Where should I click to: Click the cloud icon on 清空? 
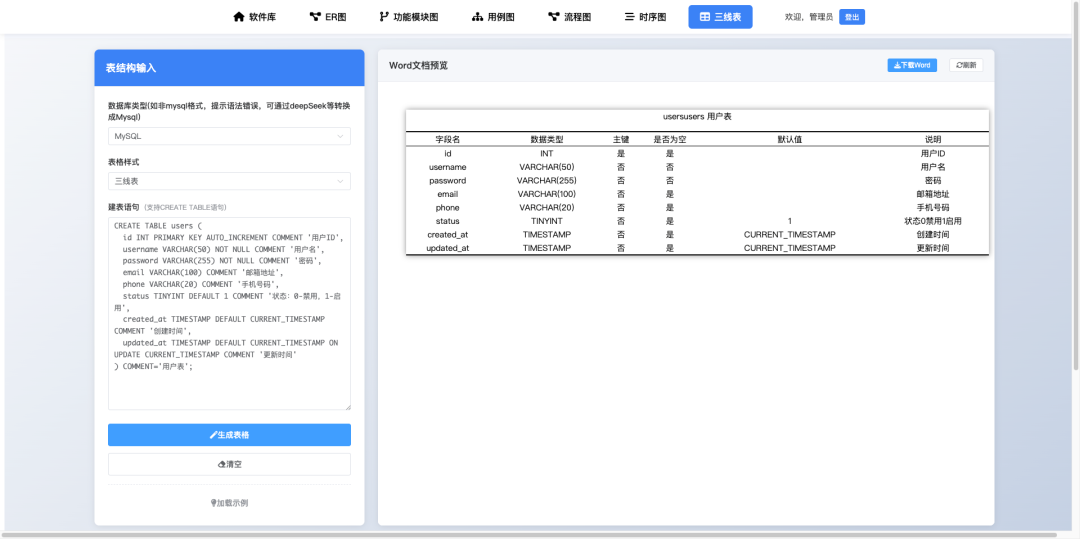pyautogui.click(x=221, y=465)
